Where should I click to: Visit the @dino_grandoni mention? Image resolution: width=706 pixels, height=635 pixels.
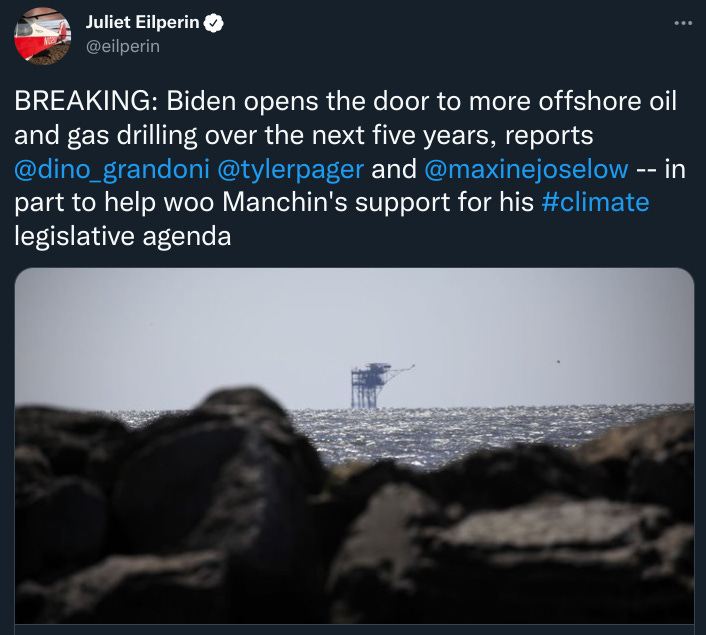[112, 170]
